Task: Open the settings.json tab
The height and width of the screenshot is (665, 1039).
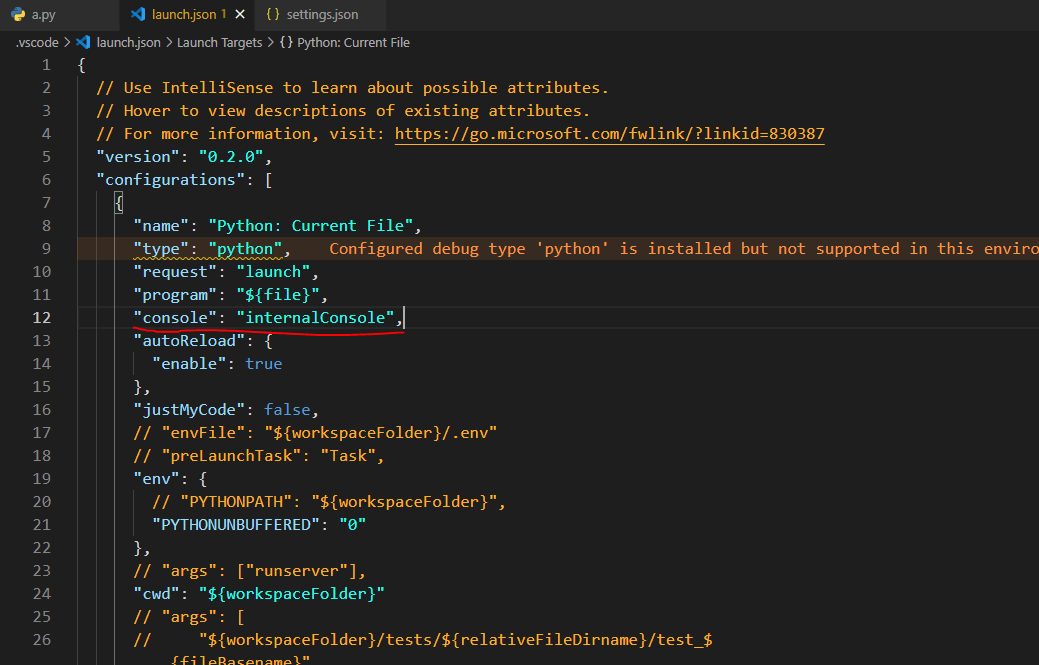Action: [x=322, y=15]
